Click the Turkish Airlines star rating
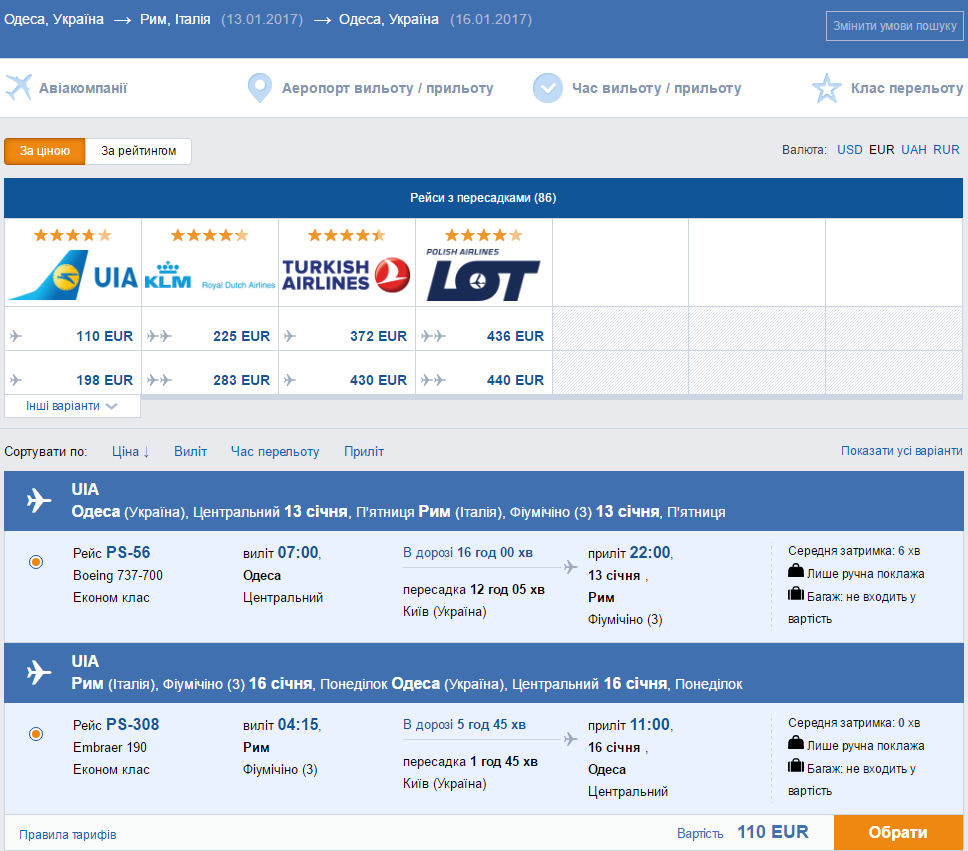This screenshot has height=851, width=968. (346, 235)
